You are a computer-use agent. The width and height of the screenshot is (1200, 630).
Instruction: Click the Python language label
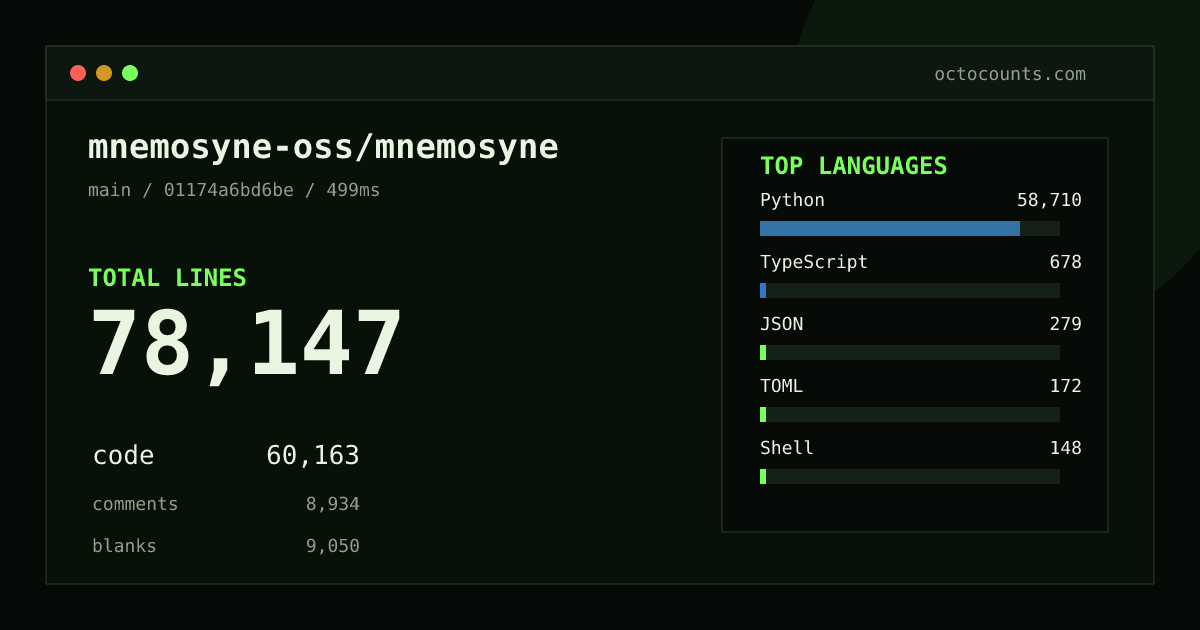click(792, 200)
